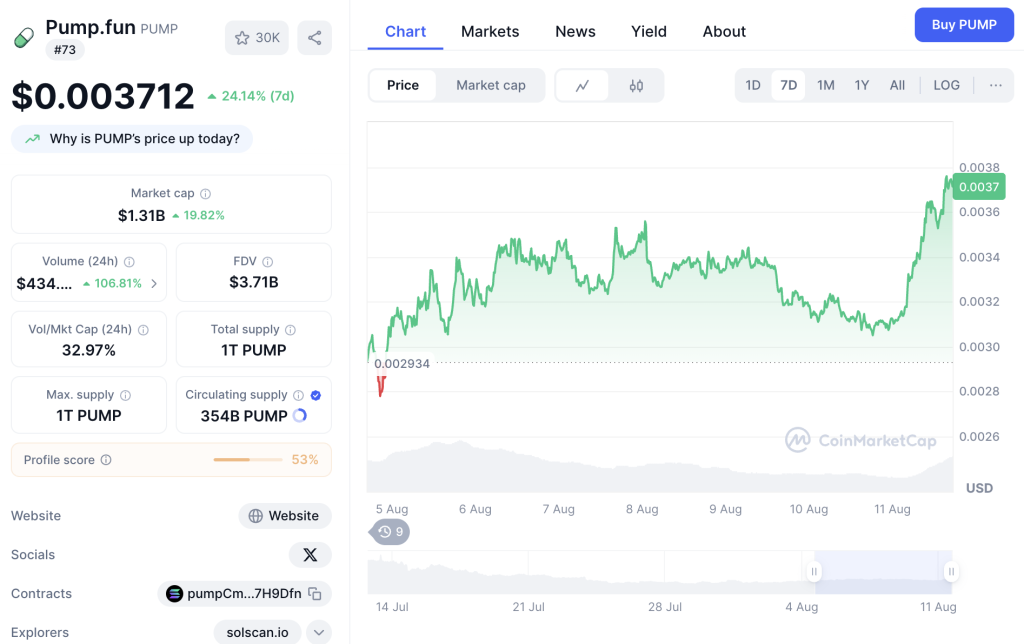The height and width of the screenshot is (644, 1024).
Task: Set chart range to All
Action: point(897,86)
